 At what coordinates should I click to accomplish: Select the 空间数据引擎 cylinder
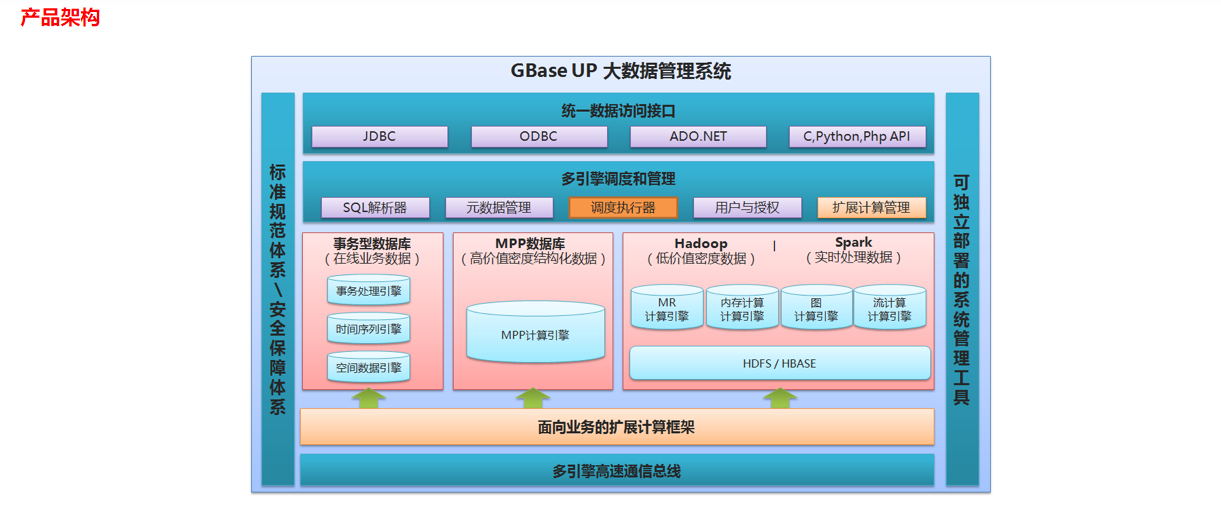[x=368, y=367]
